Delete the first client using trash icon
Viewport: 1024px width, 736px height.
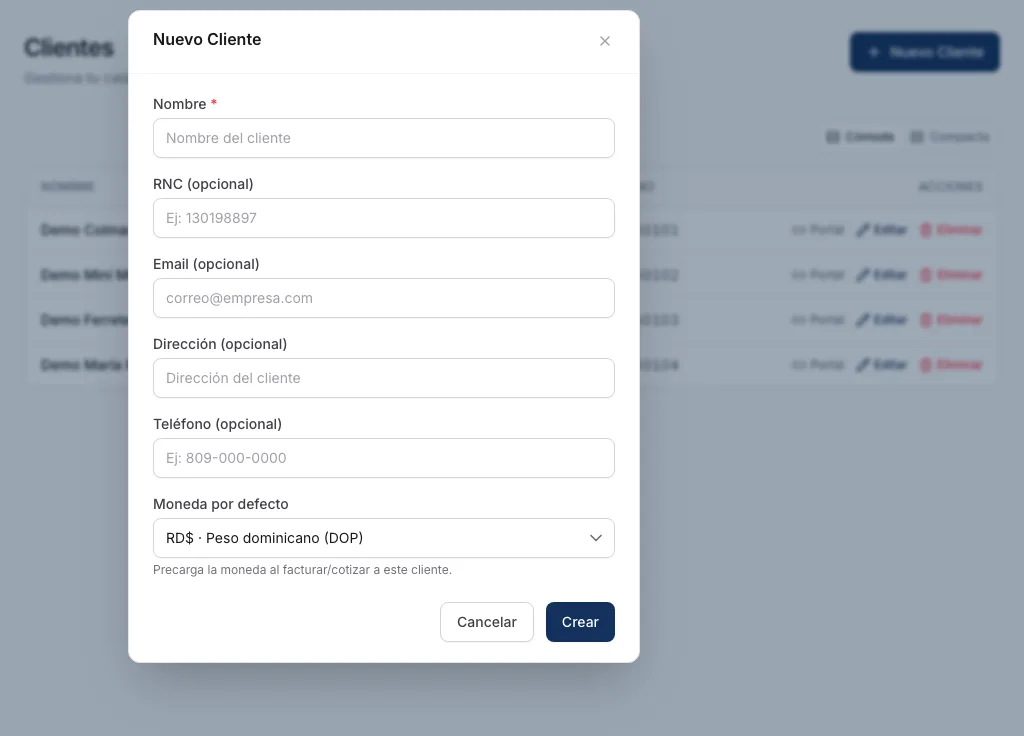pyautogui.click(x=925, y=230)
